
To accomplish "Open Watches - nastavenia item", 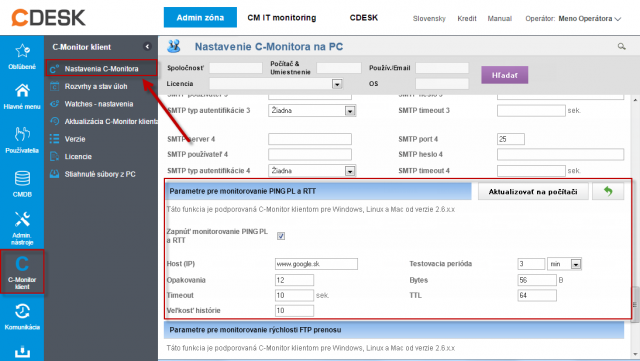I will pos(99,104).
